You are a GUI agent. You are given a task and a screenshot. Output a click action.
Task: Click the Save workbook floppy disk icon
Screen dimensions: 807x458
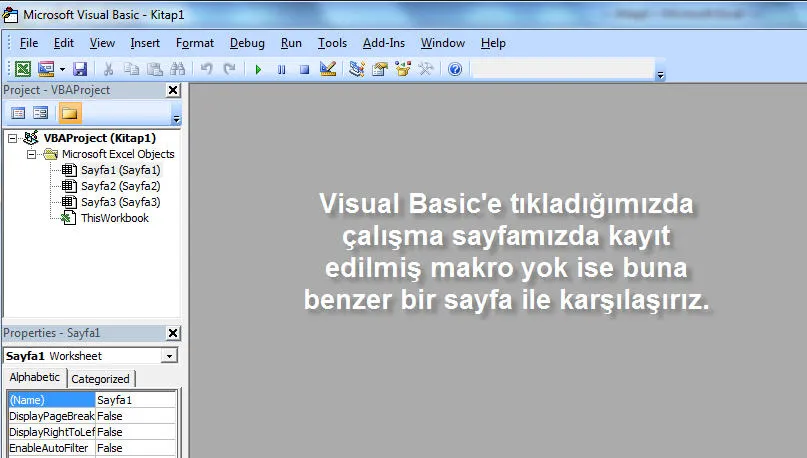point(79,69)
